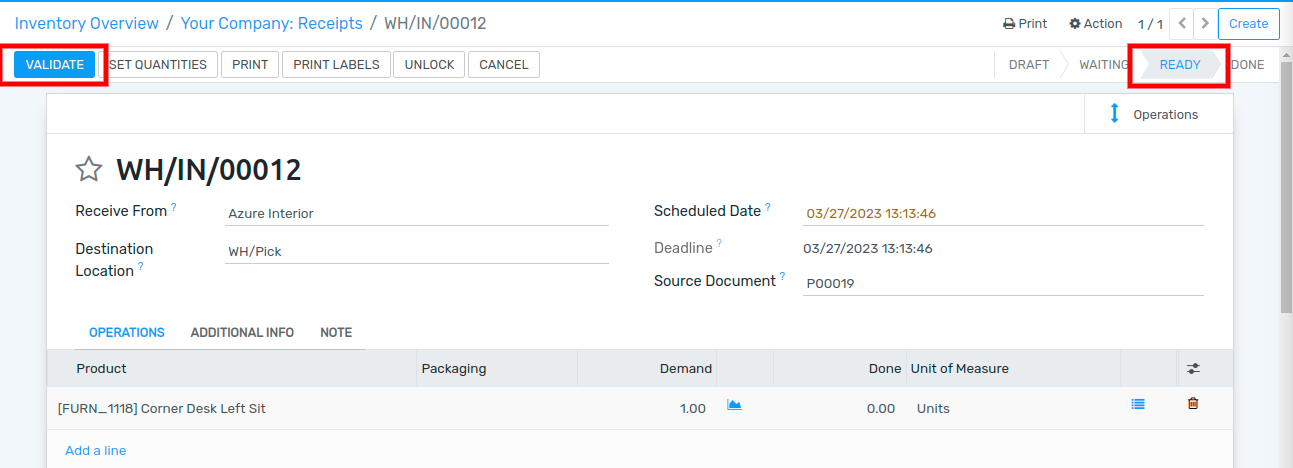Navigate to Inventory Overview breadcrumb
Viewport: 1293px width, 468px height.
[86, 22]
